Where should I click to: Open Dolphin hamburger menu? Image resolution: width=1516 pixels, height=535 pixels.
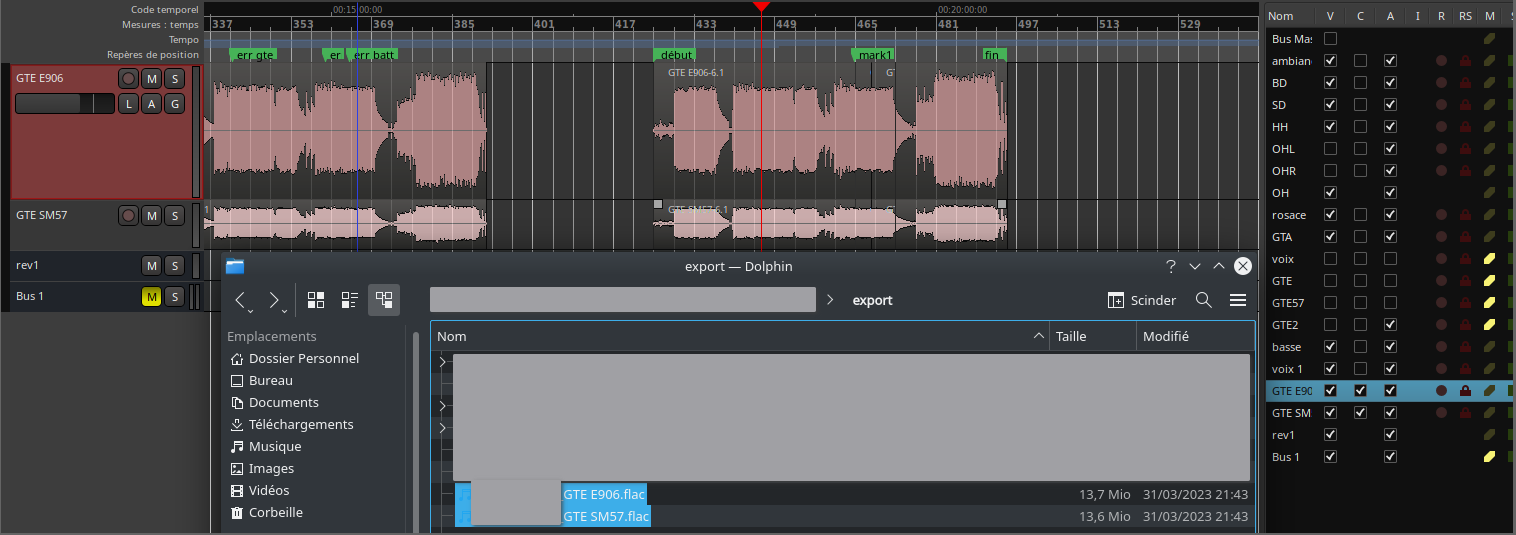click(x=1238, y=300)
